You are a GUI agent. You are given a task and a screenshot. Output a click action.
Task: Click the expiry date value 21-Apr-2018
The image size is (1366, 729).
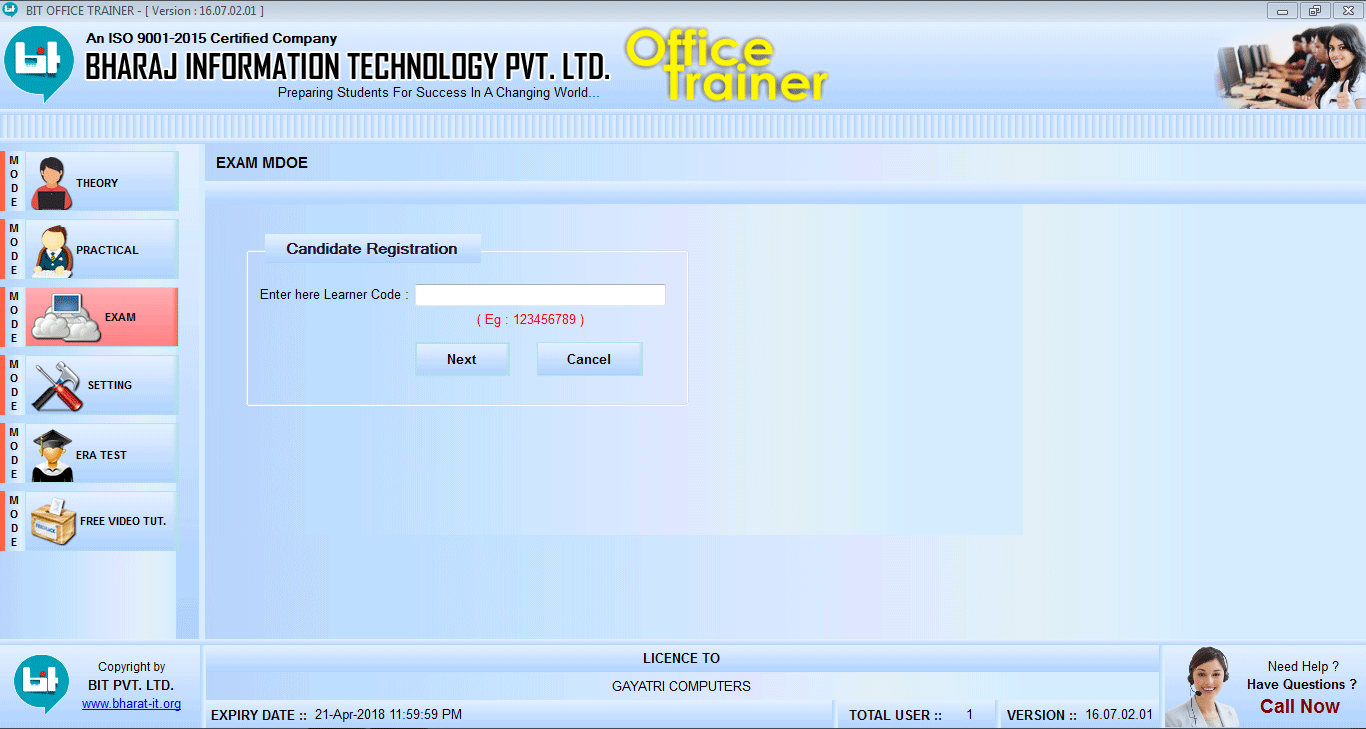388,714
